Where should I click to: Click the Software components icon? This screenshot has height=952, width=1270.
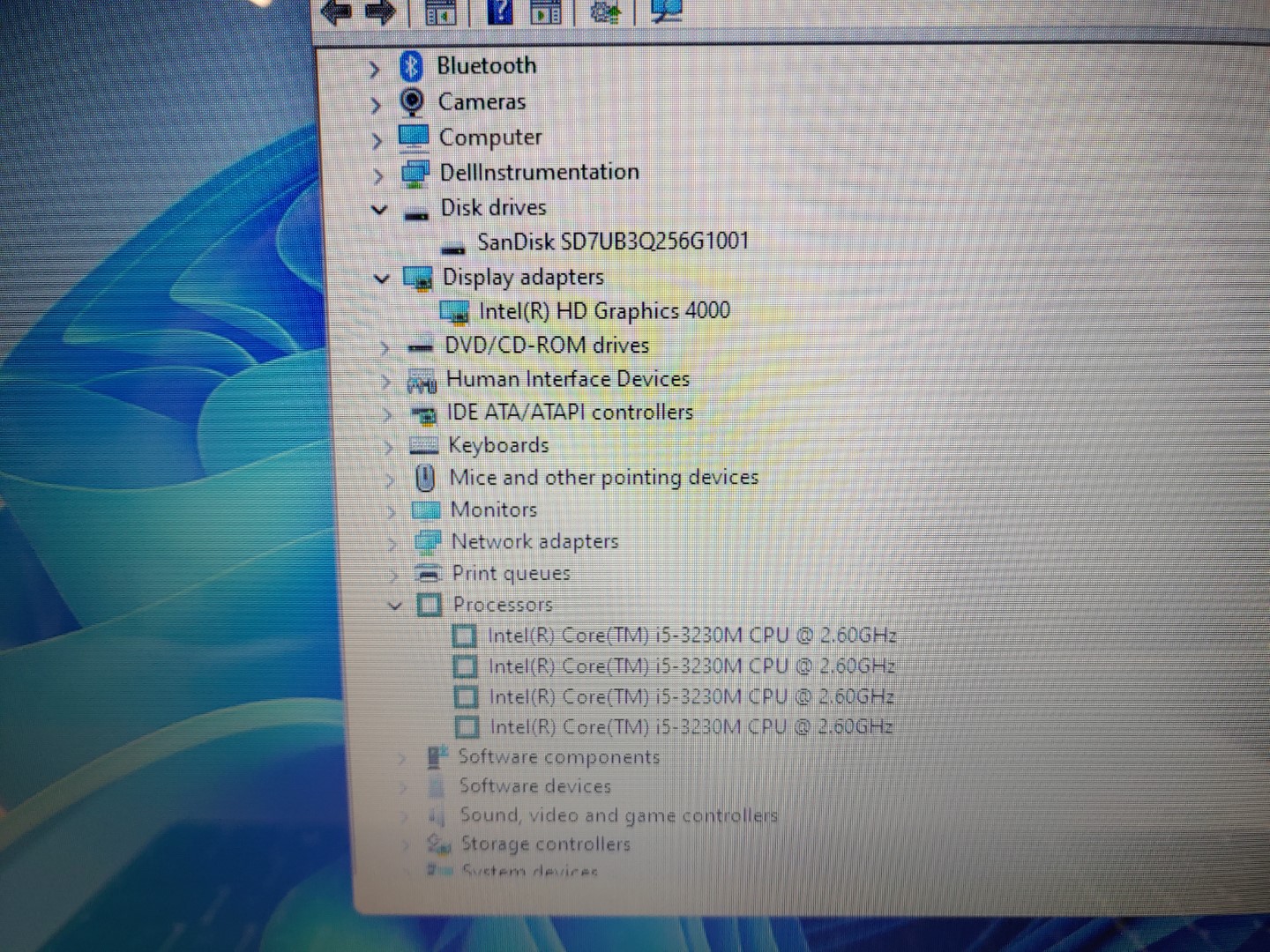[x=437, y=756]
